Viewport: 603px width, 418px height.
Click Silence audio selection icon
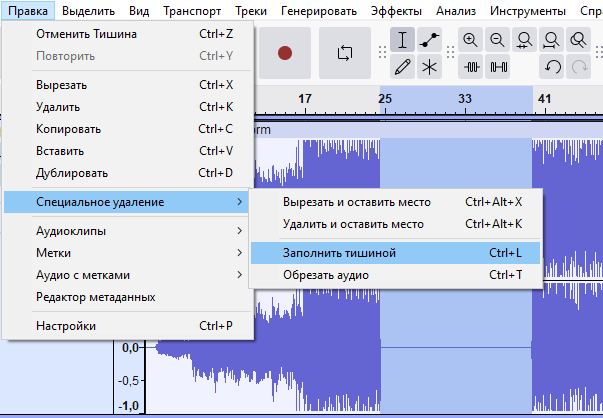497,67
